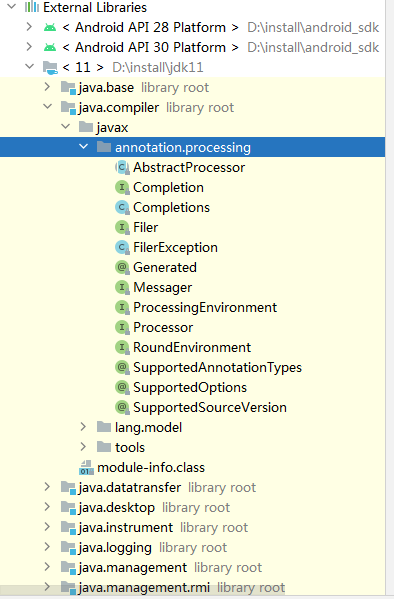This screenshot has width=394, height=599.
Task: Click the module-info.class file icon
Action: (86, 467)
